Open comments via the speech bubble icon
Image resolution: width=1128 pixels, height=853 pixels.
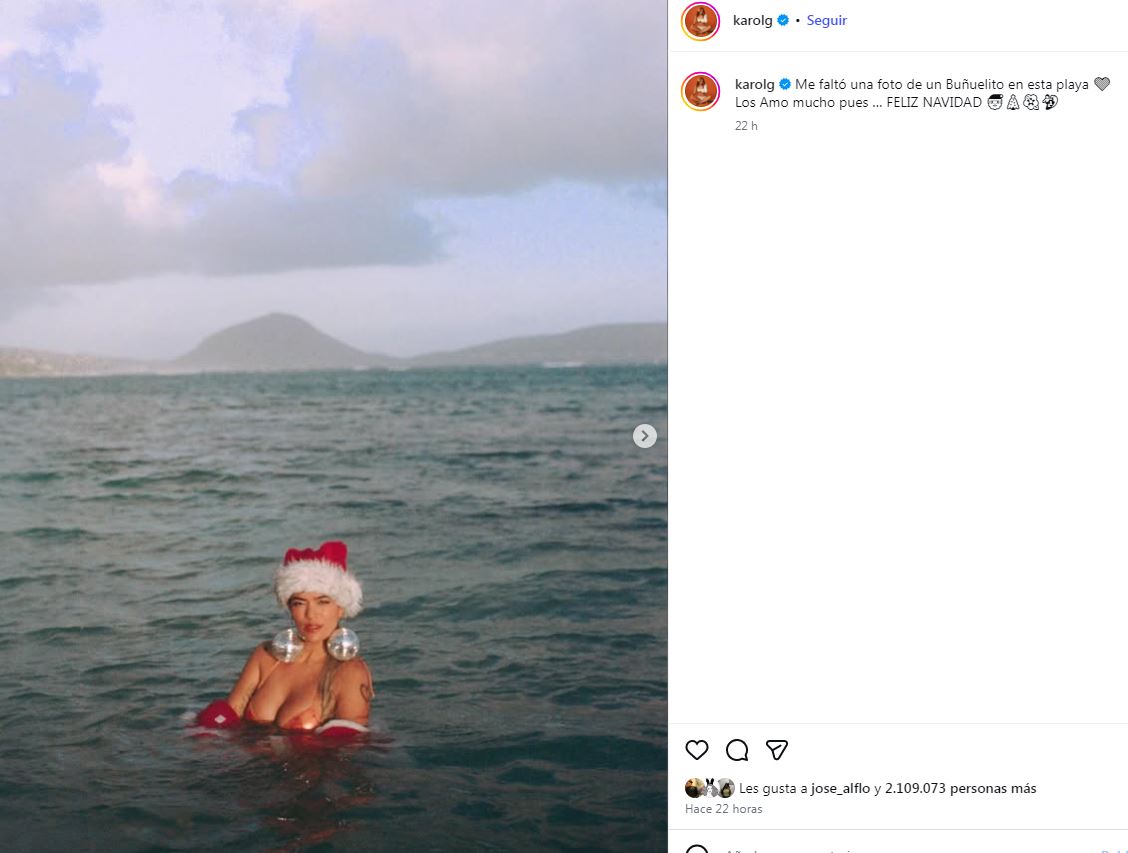pos(737,750)
